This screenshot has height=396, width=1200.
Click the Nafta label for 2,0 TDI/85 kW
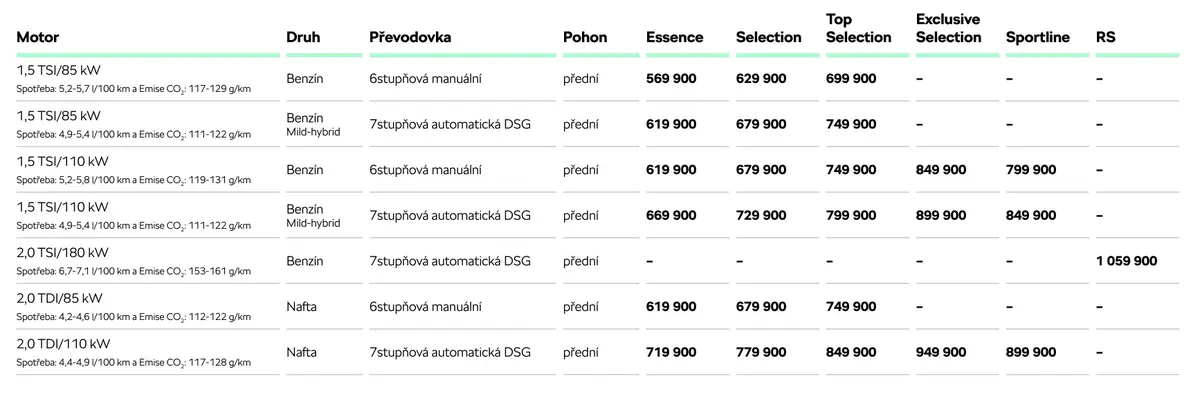[301, 306]
